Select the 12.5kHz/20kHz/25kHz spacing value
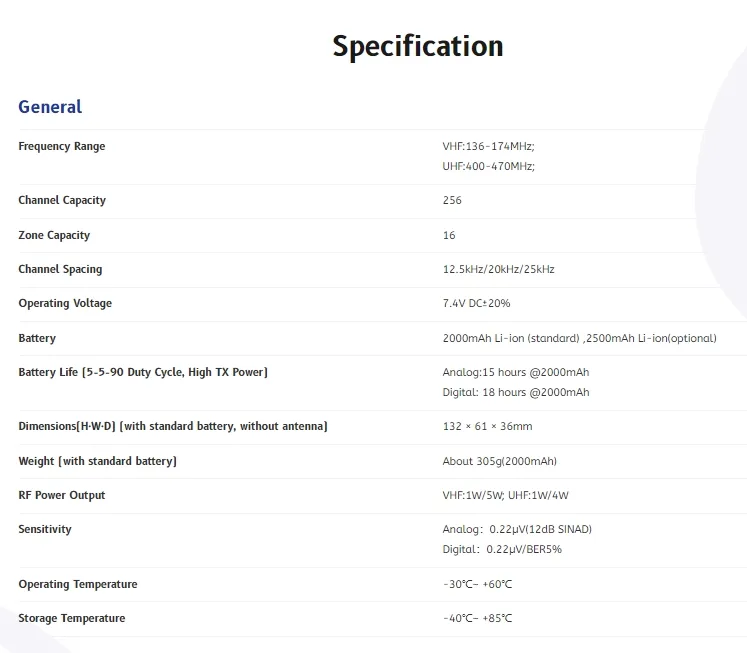747x653 pixels. 498,269
